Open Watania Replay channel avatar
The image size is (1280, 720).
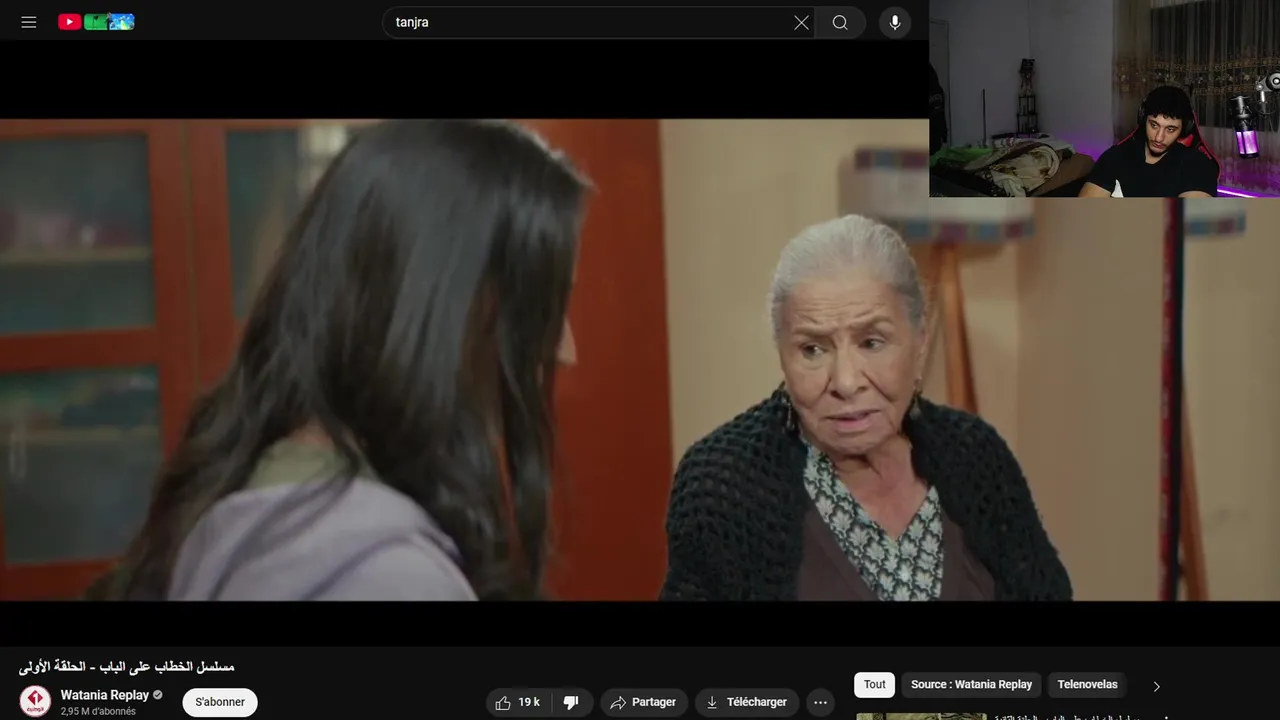(x=35, y=701)
